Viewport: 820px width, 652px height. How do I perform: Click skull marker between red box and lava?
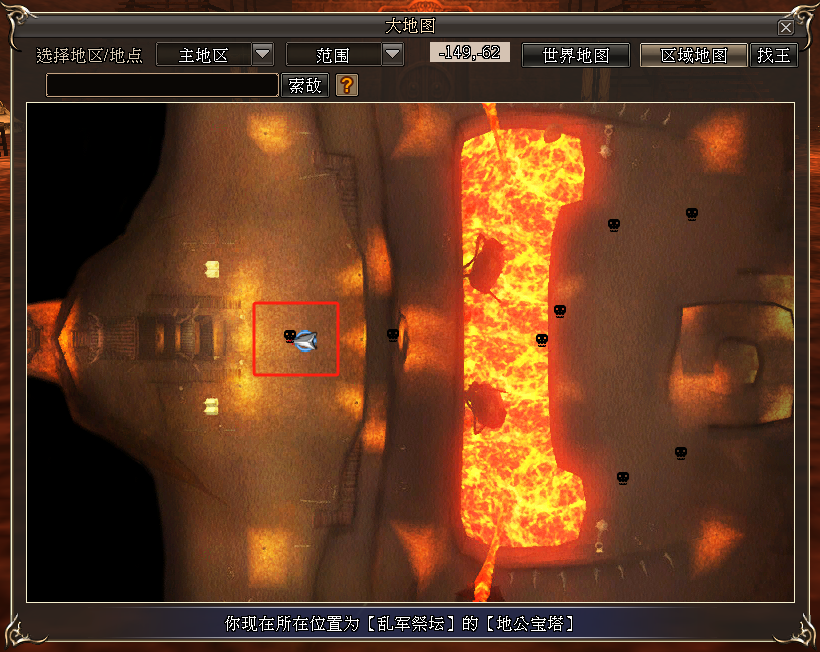point(393,335)
